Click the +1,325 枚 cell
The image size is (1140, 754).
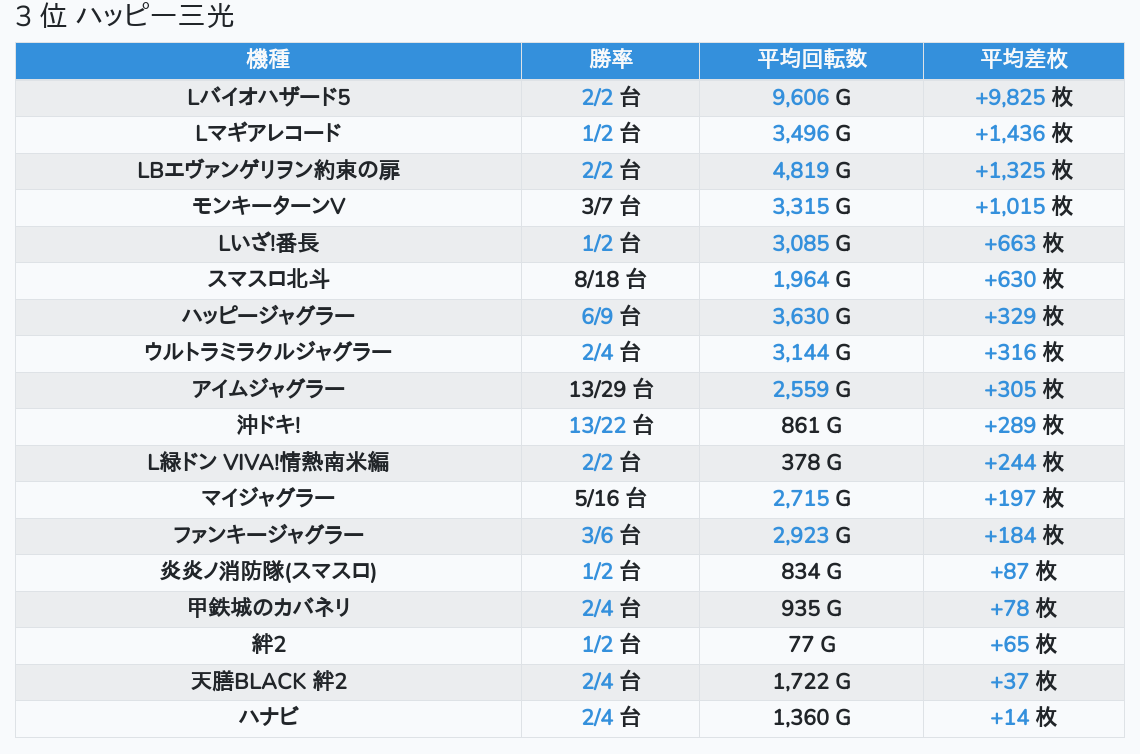click(1024, 170)
